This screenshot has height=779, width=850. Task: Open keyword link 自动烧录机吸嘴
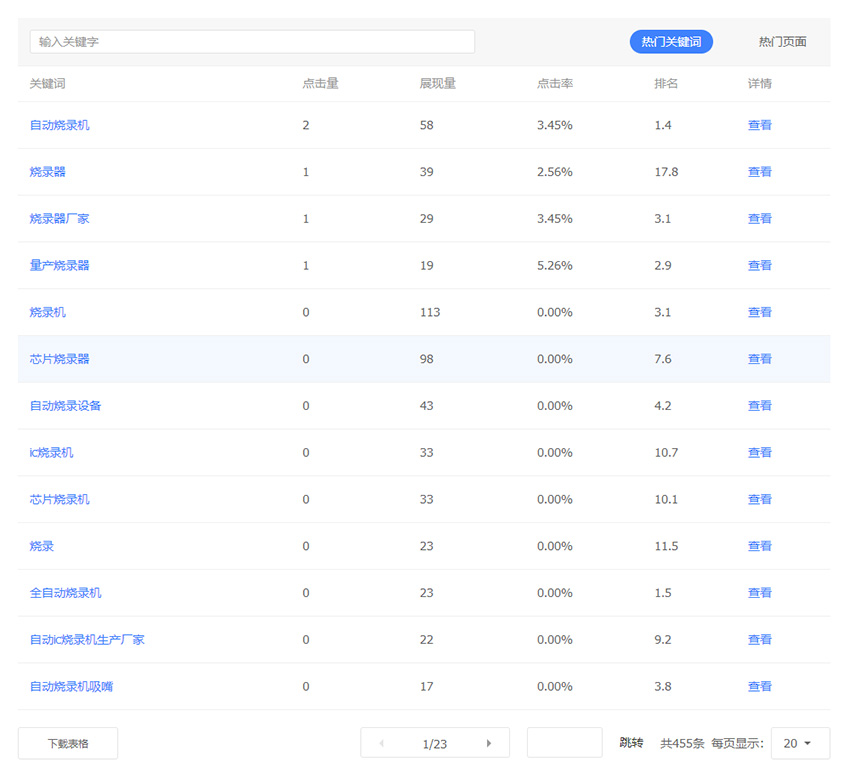72,686
